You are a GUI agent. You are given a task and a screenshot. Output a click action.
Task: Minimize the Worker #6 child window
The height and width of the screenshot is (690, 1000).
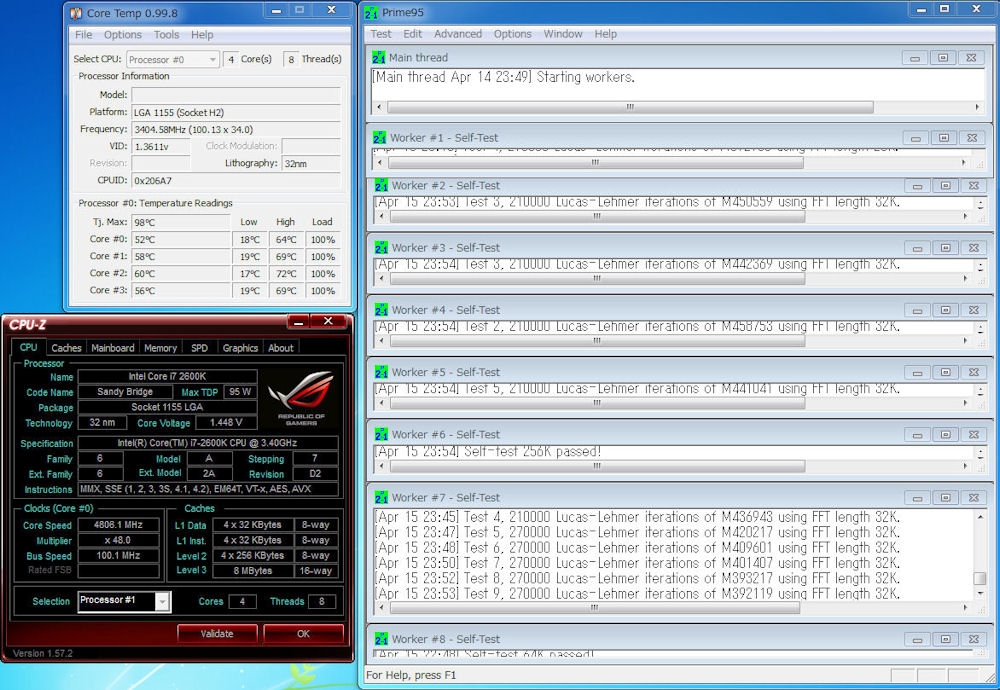(917, 434)
